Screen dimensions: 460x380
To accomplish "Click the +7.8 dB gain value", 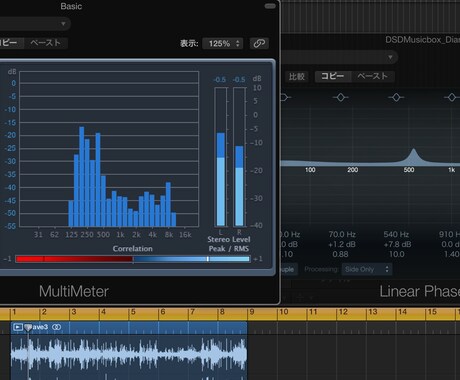I will point(397,244).
